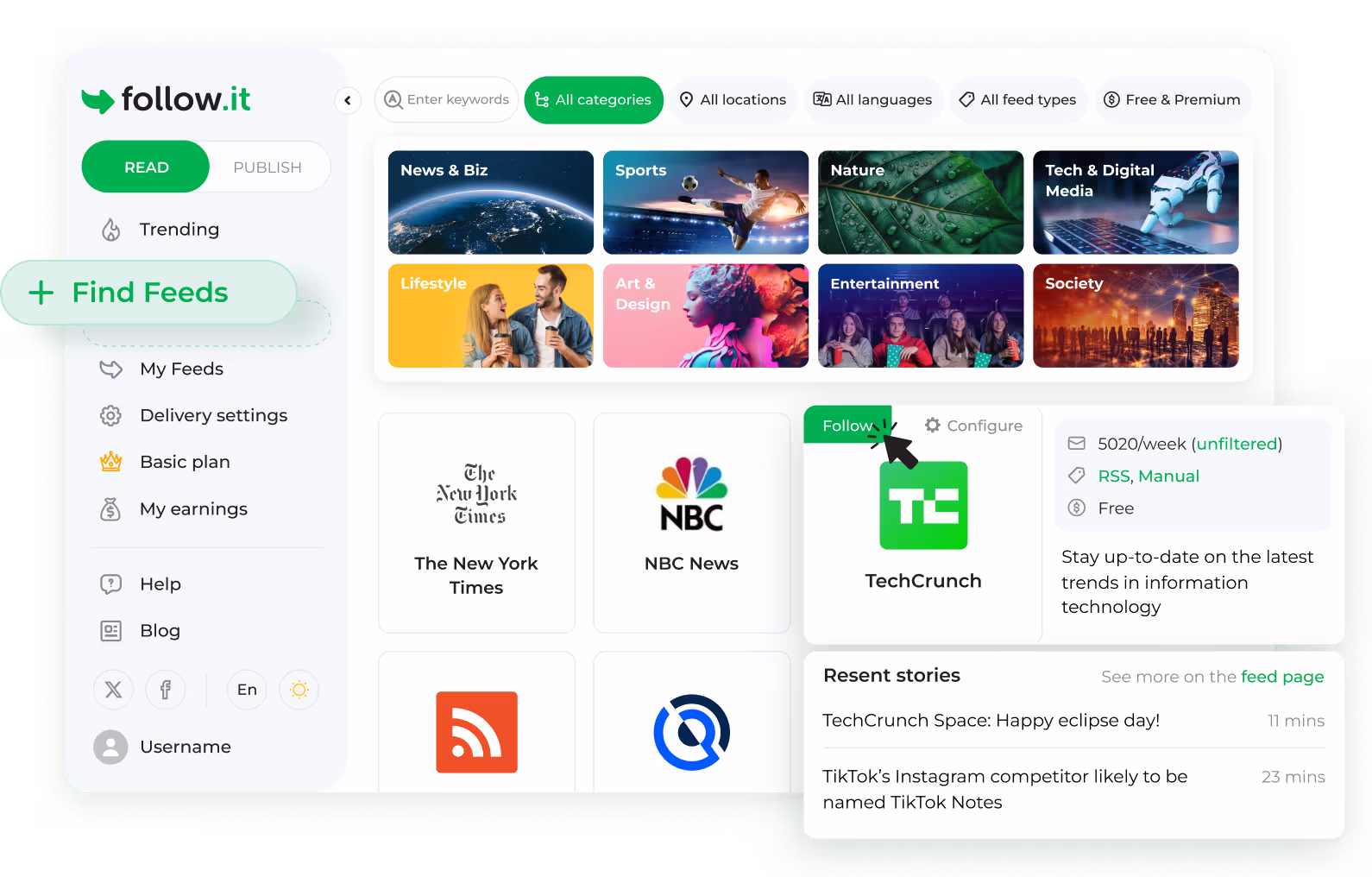Open the All languages dropdown
Screen dimensions: 1372x877
point(872,100)
